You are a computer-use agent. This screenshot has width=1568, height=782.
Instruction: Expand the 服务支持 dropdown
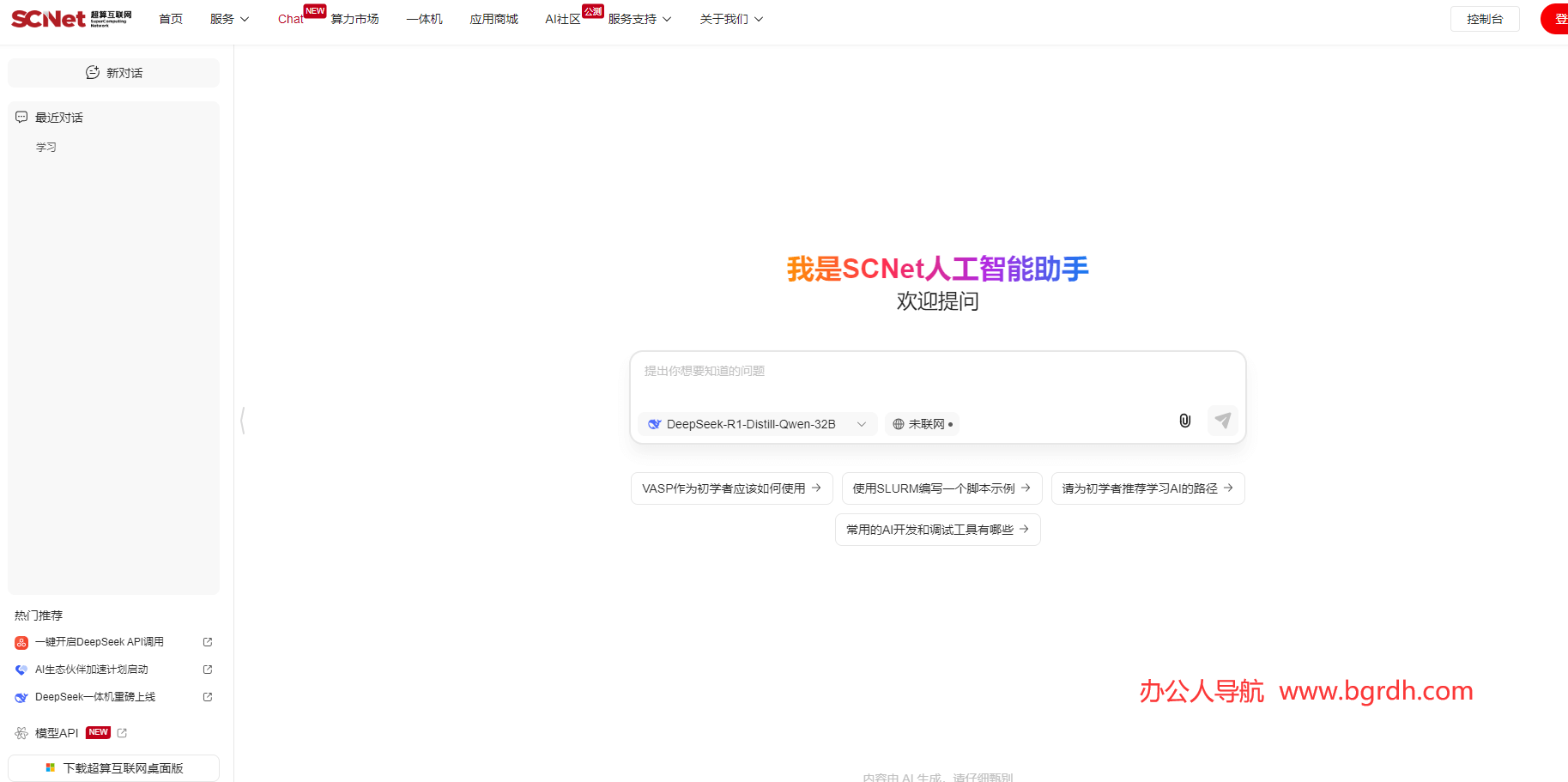click(x=639, y=19)
